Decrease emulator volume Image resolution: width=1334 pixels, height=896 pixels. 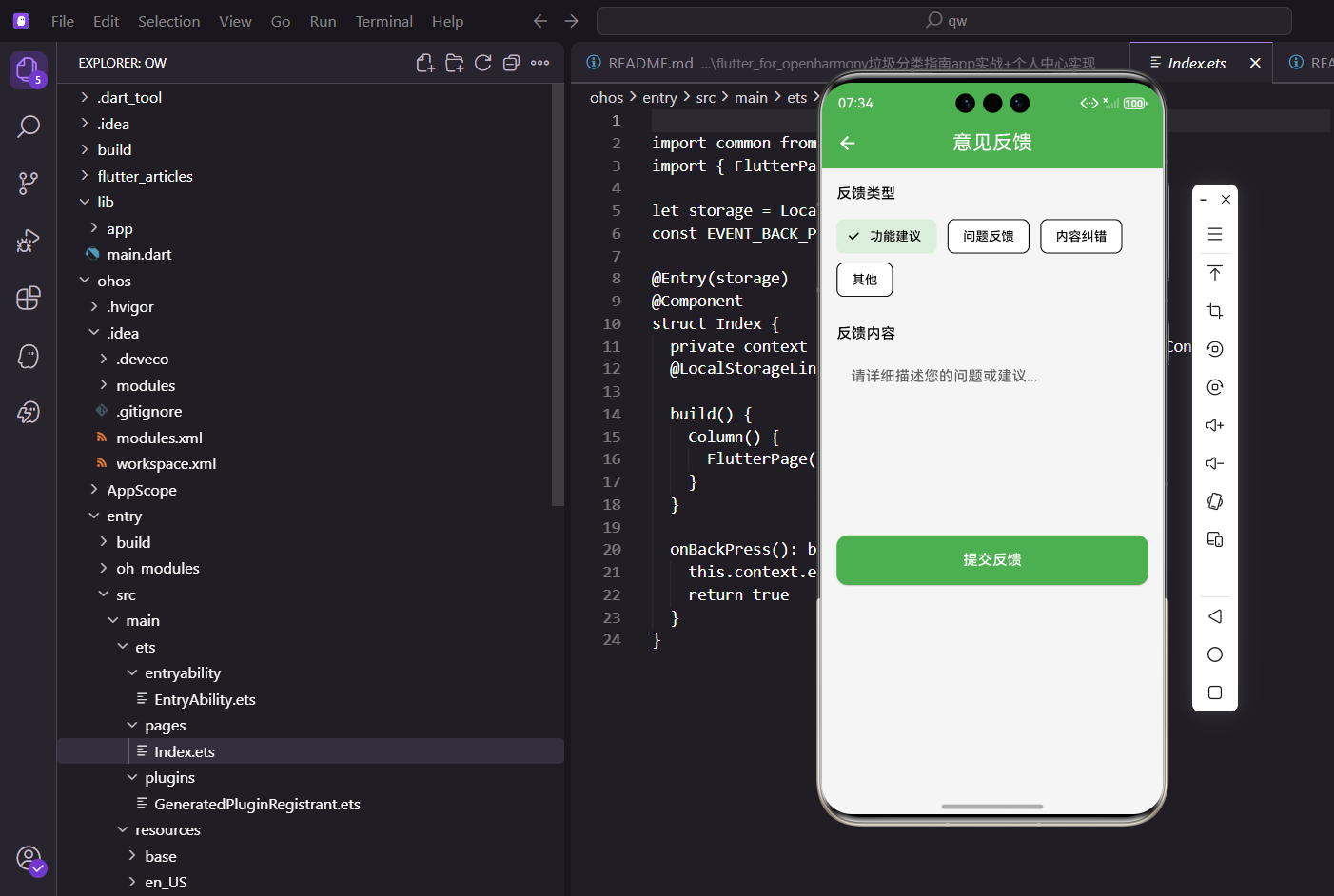click(x=1215, y=463)
